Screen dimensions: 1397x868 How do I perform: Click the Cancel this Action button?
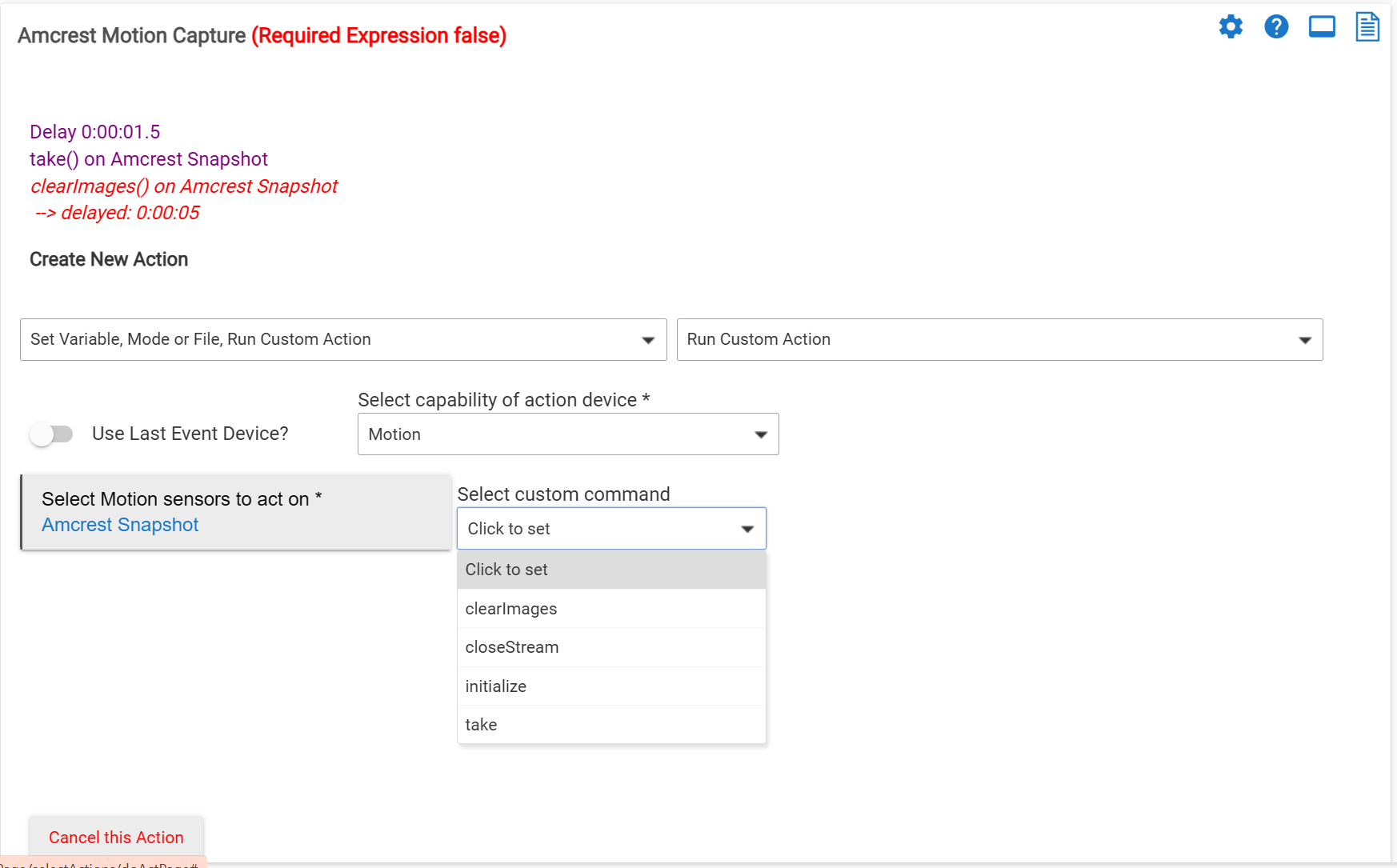(116, 838)
